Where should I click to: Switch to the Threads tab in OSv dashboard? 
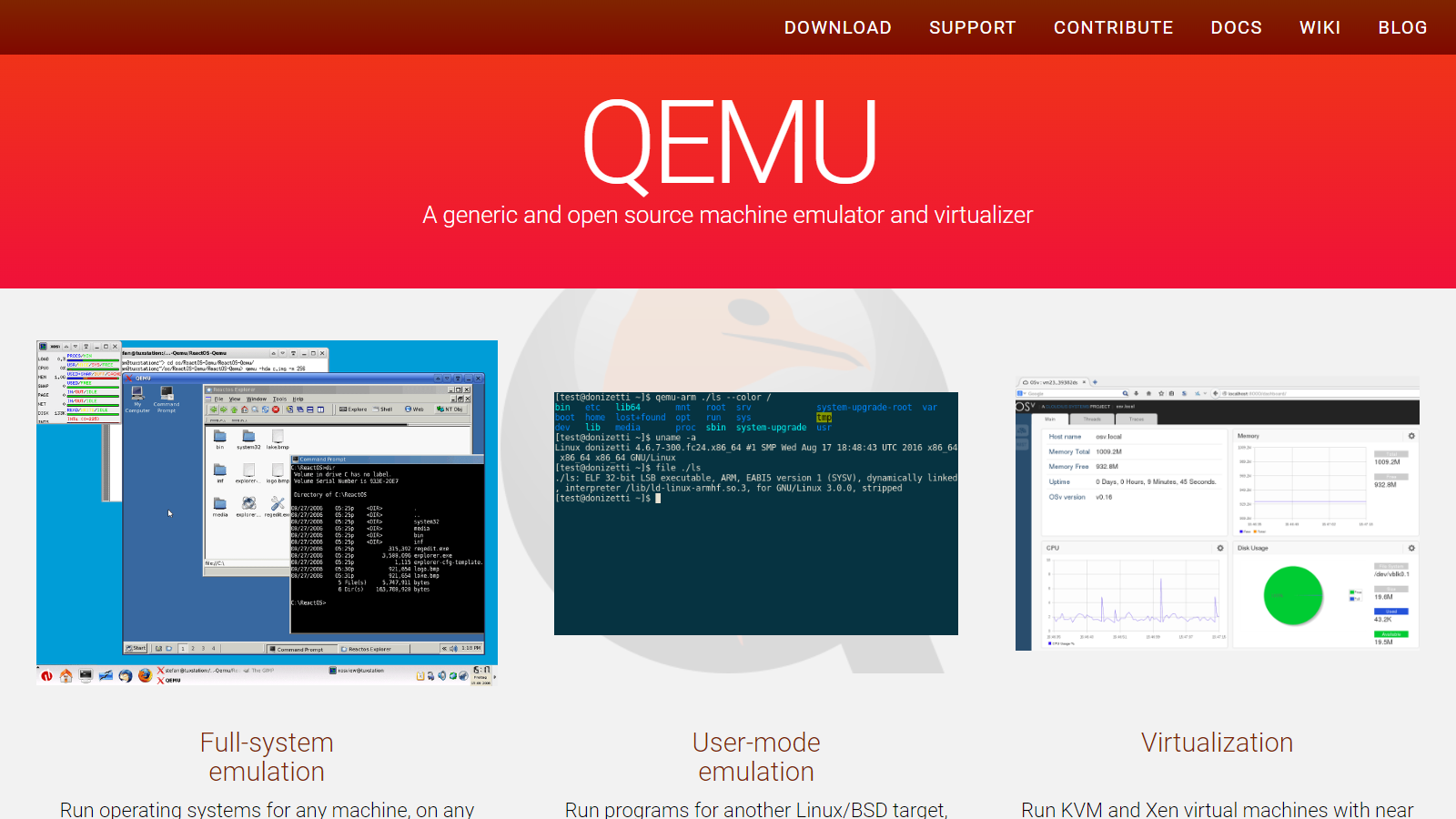(1092, 420)
